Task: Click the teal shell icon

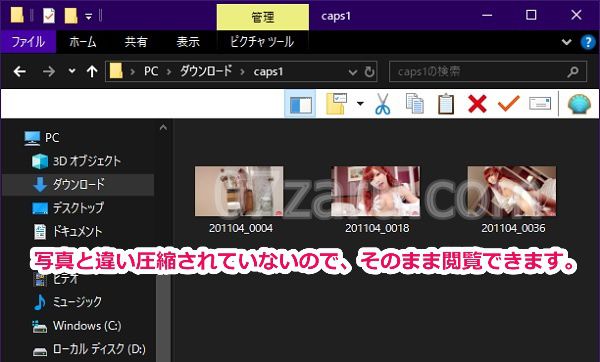Action: [579, 104]
